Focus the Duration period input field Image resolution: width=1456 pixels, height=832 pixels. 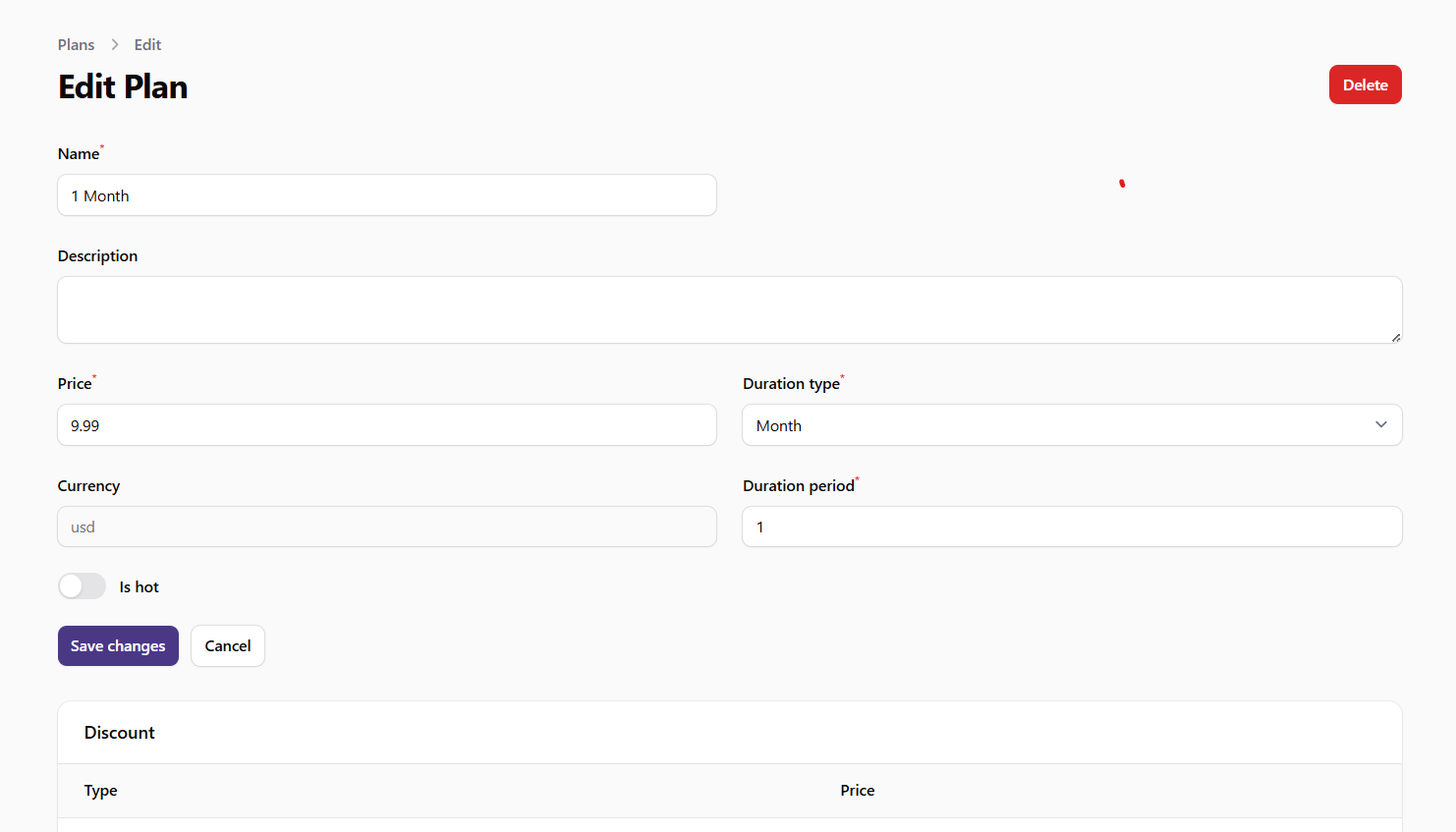click(x=1071, y=527)
